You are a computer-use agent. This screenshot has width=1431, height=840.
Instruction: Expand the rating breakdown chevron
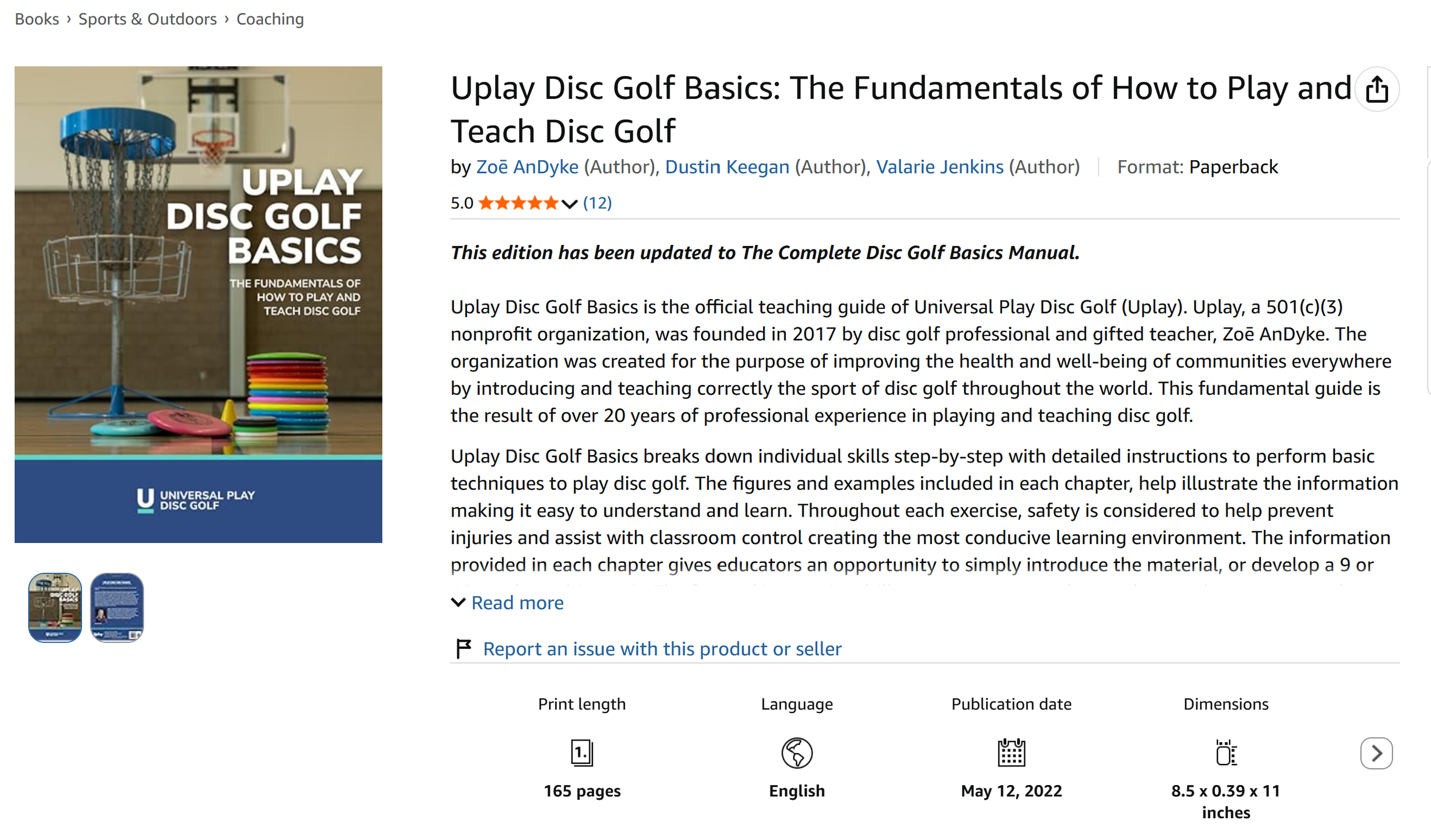click(x=569, y=204)
